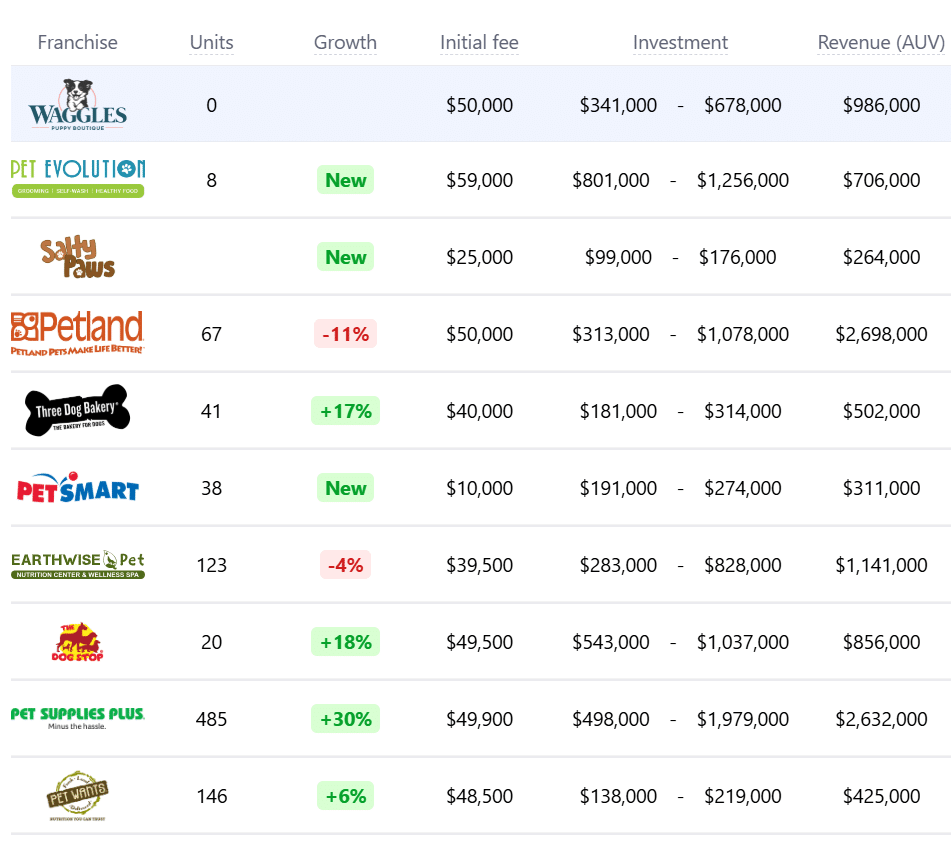The height and width of the screenshot is (841, 951).
Task: Open the PetSmart logo
Action: [x=78, y=488]
